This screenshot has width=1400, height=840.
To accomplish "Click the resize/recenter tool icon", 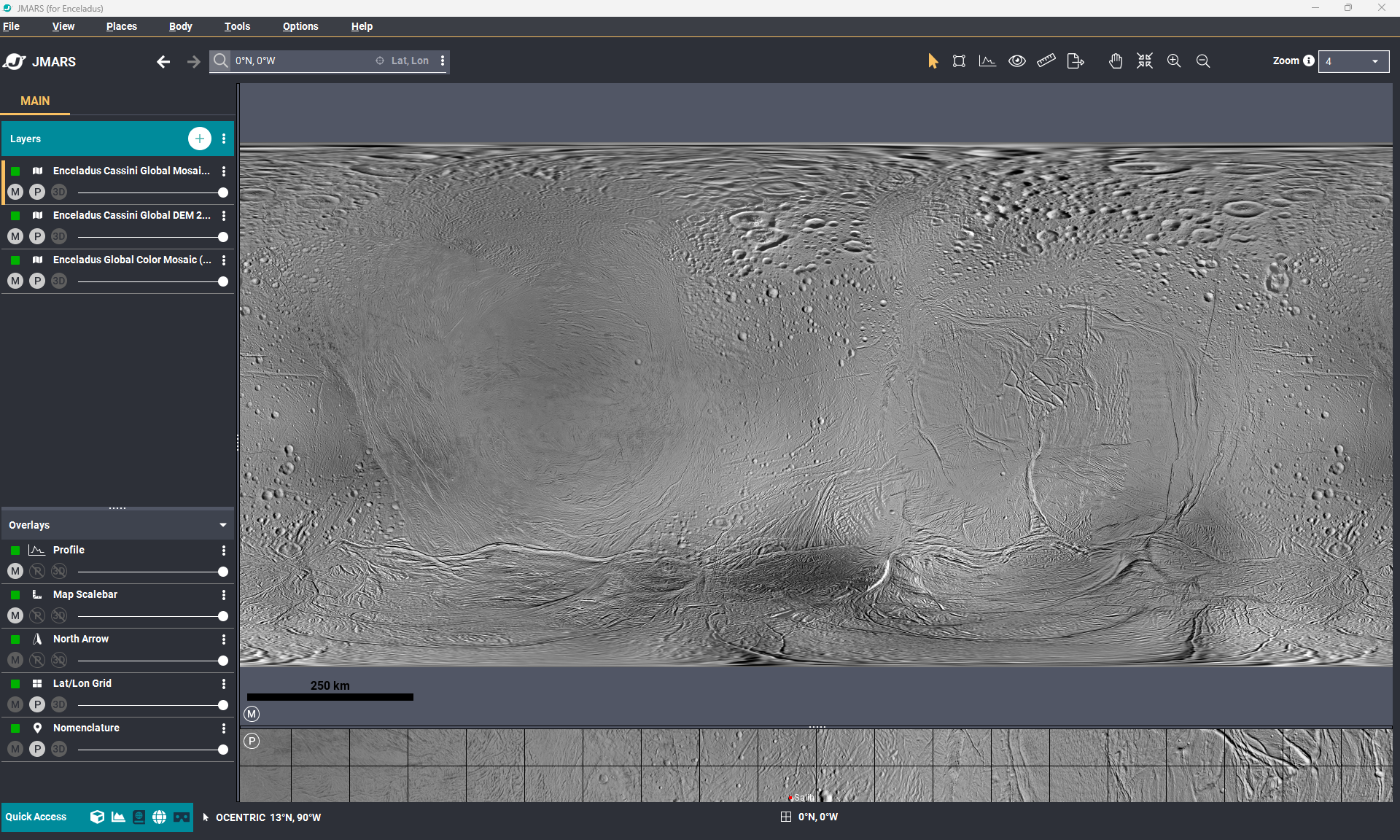I will [x=1145, y=61].
